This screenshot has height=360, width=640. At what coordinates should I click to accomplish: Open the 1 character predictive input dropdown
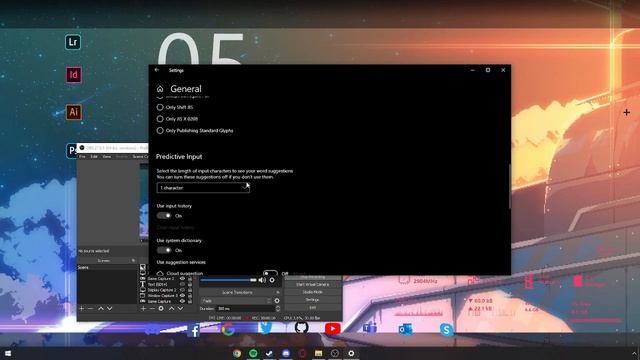click(203, 188)
